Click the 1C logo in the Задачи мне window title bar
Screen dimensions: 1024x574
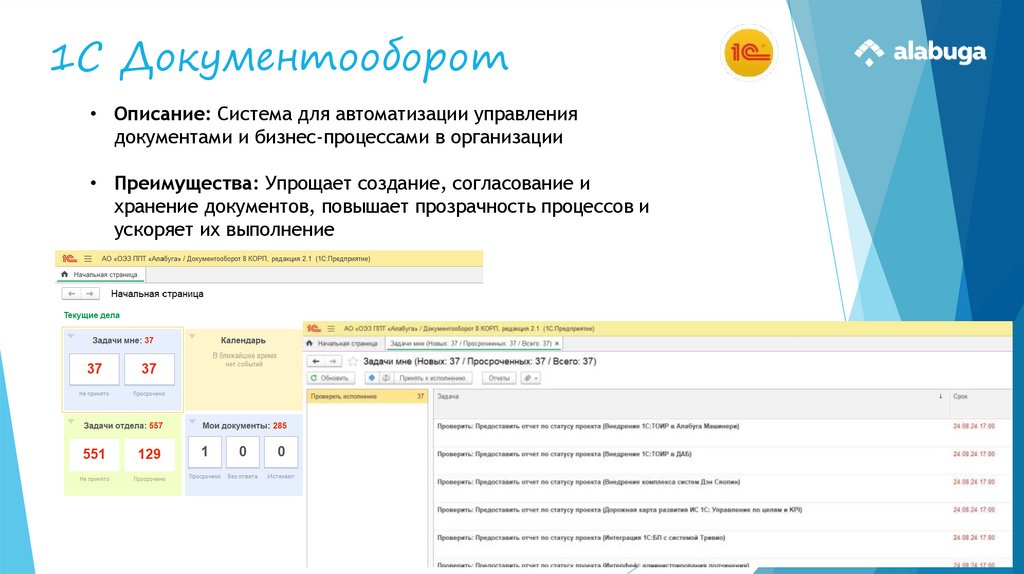[x=314, y=328]
